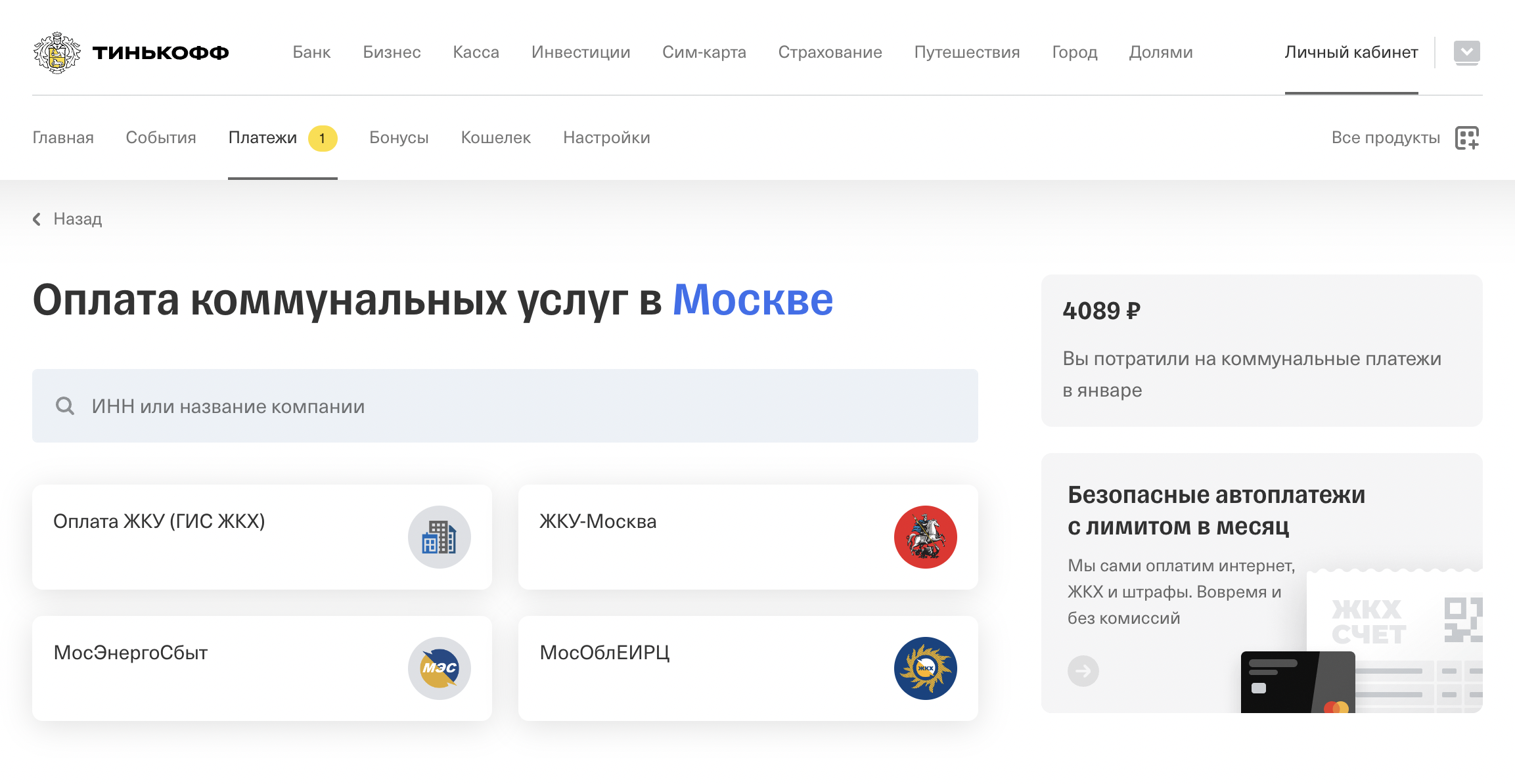Click the back chevron arrow icon
Screen dimensions: 1515x784
pos(37,219)
